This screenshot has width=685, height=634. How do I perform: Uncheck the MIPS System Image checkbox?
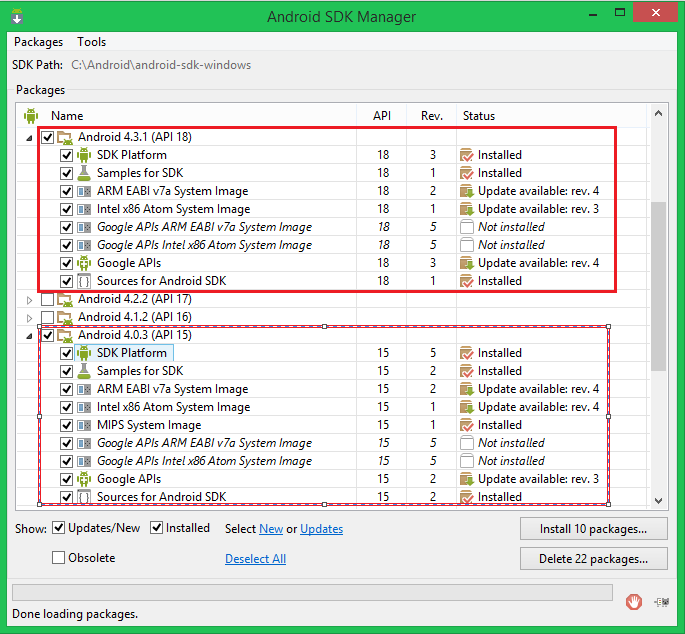pos(66,425)
